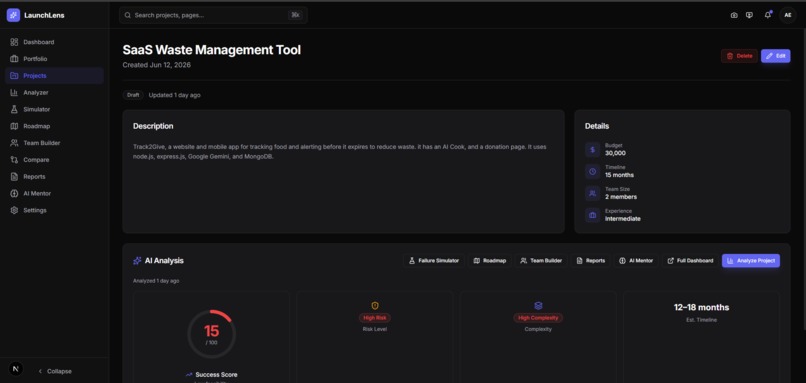Click the SaaS Waste Management Tool title
This screenshot has height=383, width=806.
pyautogui.click(x=212, y=50)
